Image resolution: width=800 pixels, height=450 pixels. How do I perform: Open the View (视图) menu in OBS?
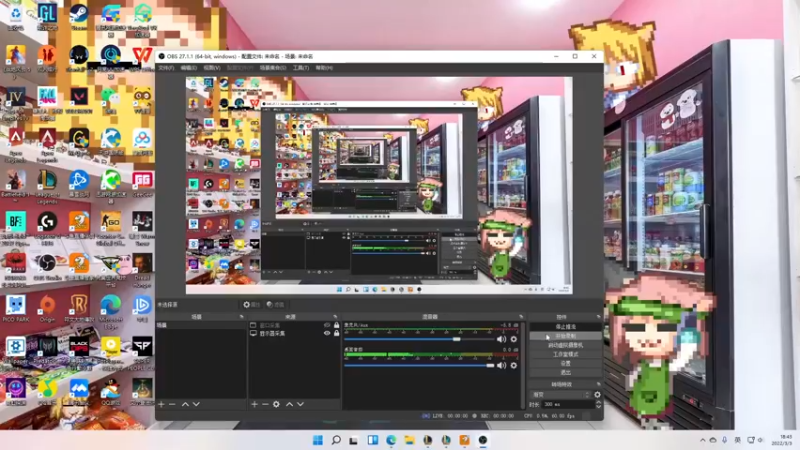click(212, 68)
